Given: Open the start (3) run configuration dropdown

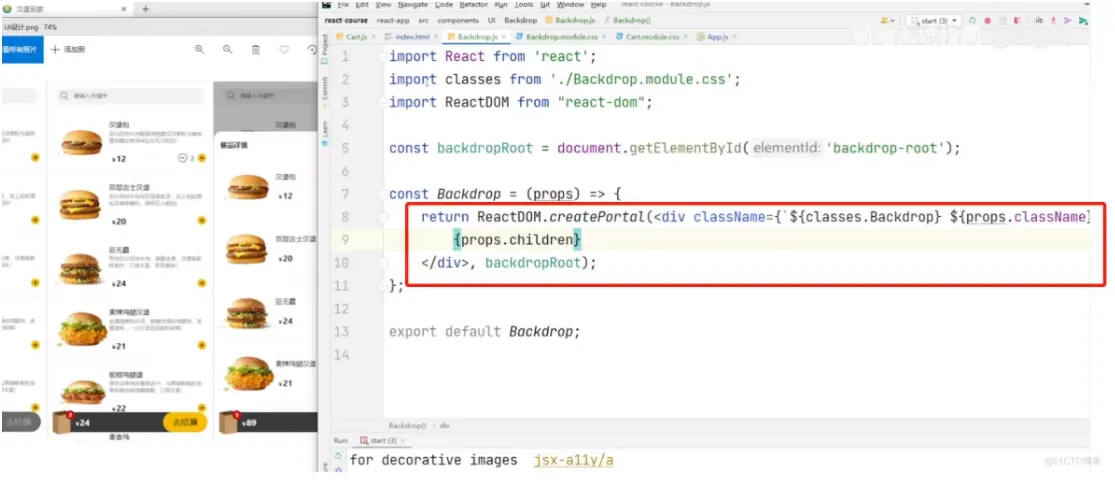Looking at the screenshot, I should 934,21.
